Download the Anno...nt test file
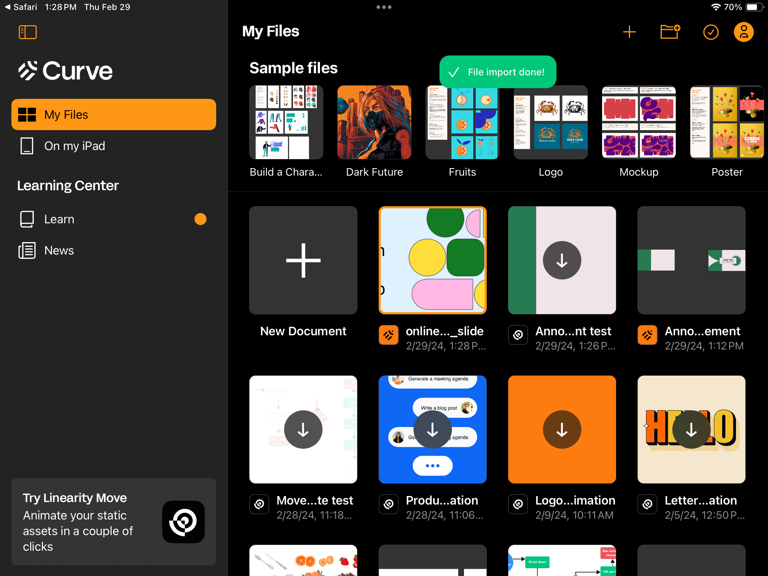The width and height of the screenshot is (768, 576). 562,260
